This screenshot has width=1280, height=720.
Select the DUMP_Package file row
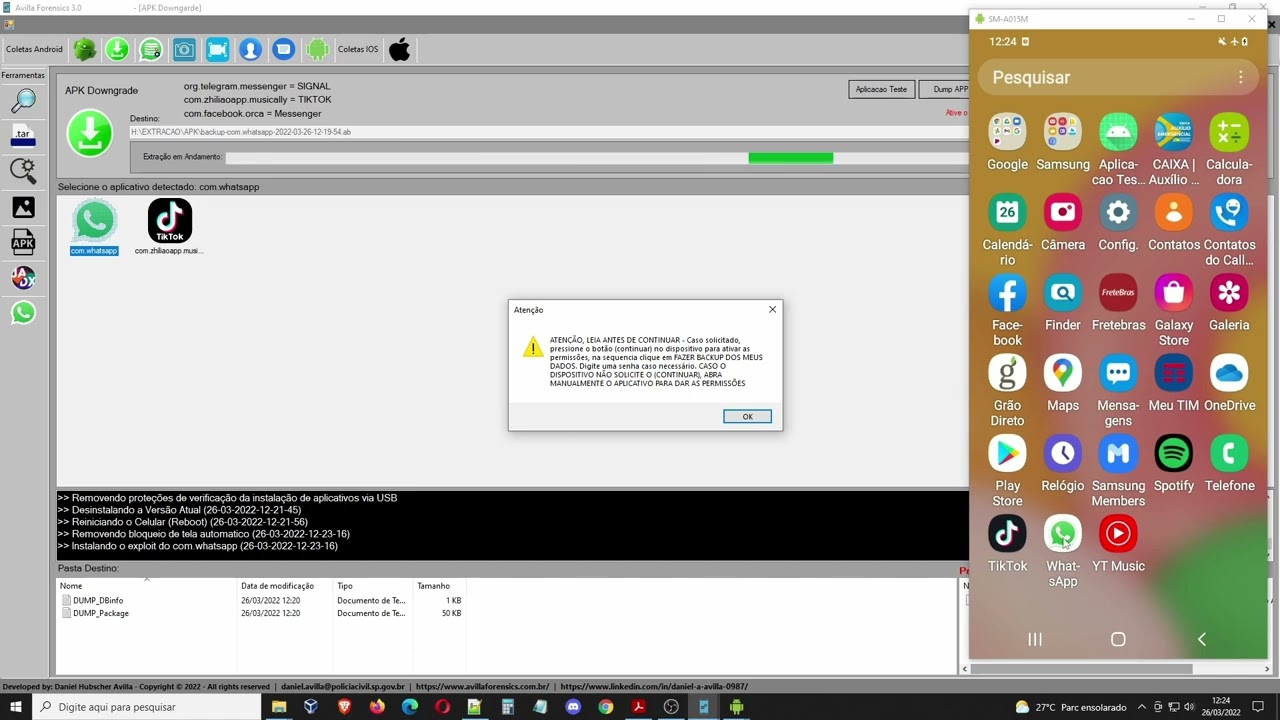click(260, 613)
